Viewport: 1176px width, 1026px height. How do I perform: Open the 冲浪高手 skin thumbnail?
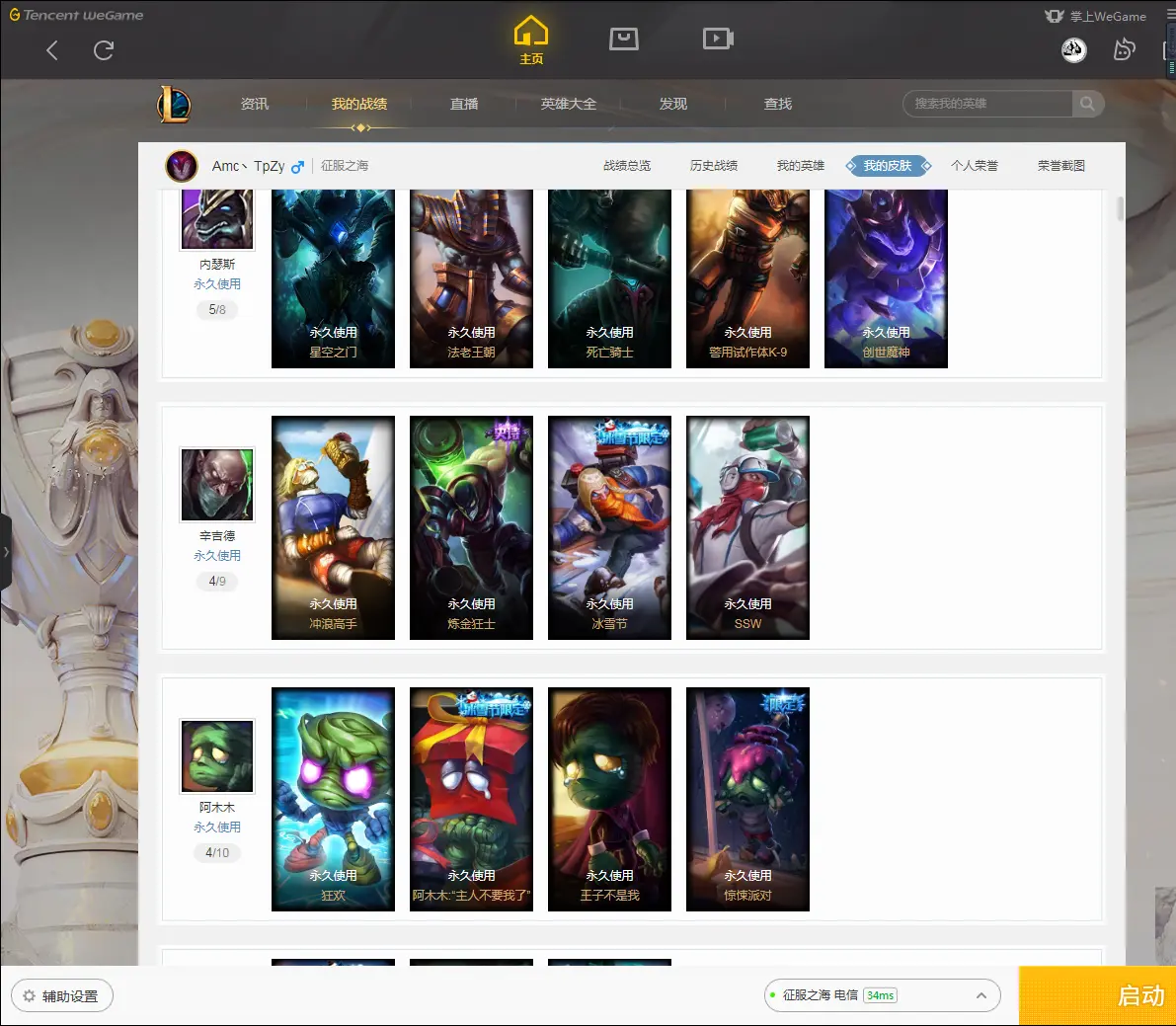333,528
